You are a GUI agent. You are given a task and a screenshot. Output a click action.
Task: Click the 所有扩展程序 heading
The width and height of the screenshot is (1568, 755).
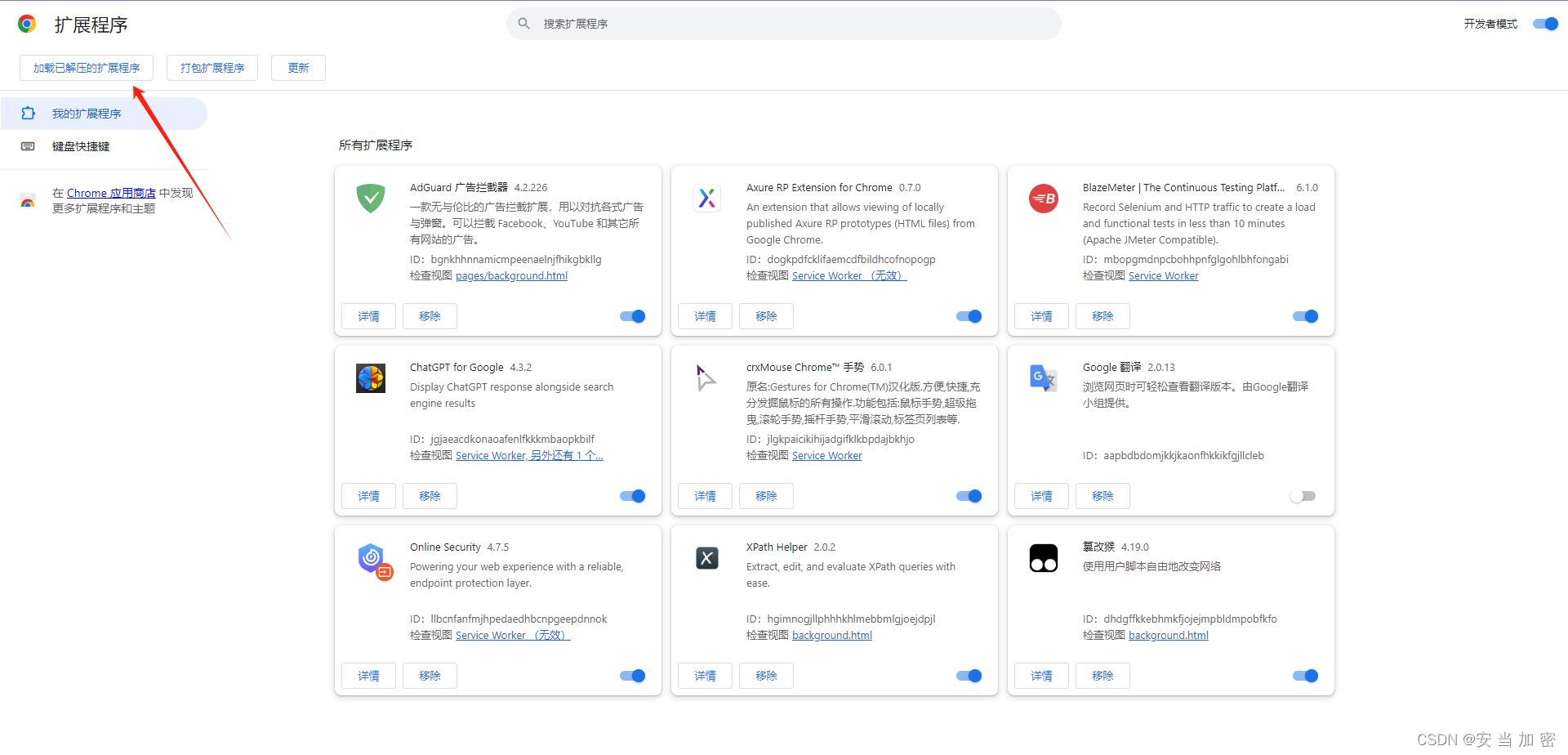pos(376,145)
